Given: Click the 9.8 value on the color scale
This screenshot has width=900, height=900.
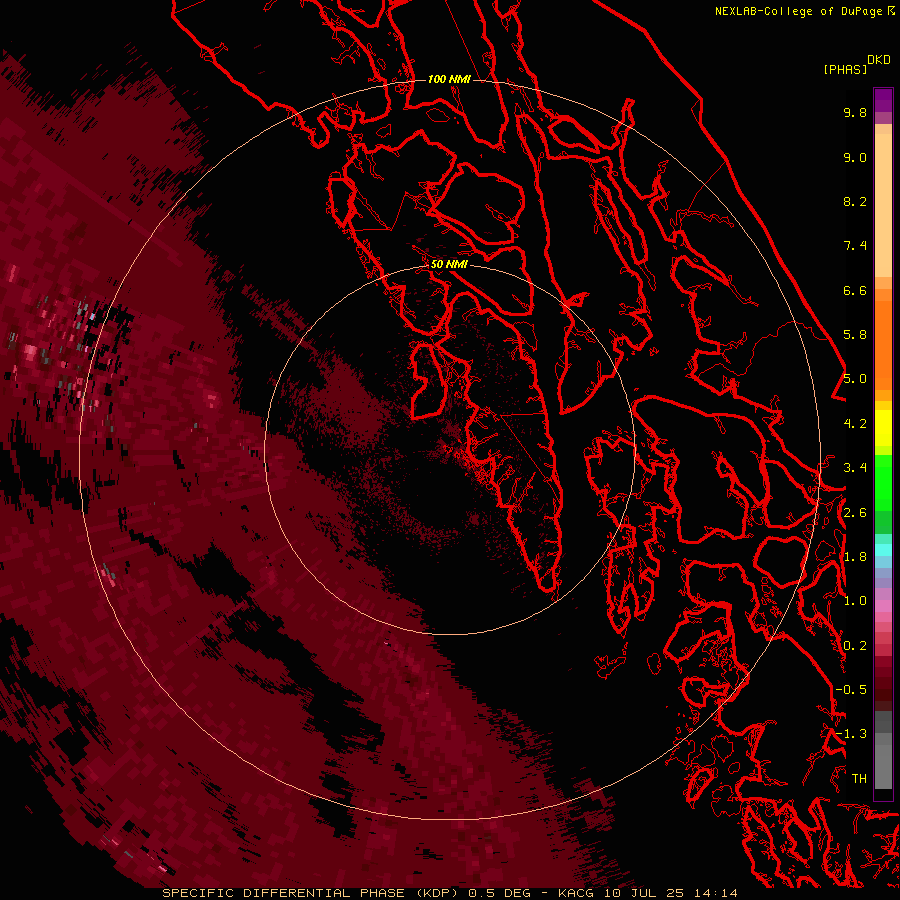Looking at the screenshot, I should tap(855, 112).
